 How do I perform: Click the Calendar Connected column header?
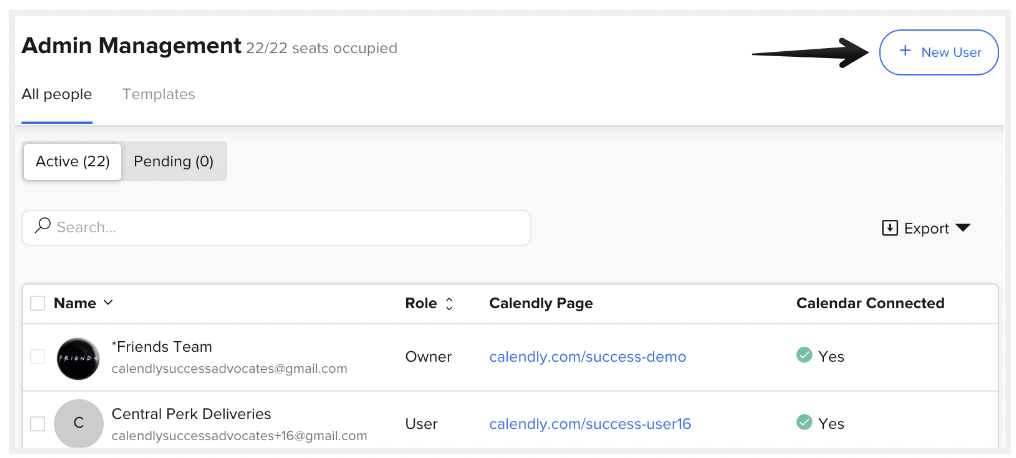870,303
